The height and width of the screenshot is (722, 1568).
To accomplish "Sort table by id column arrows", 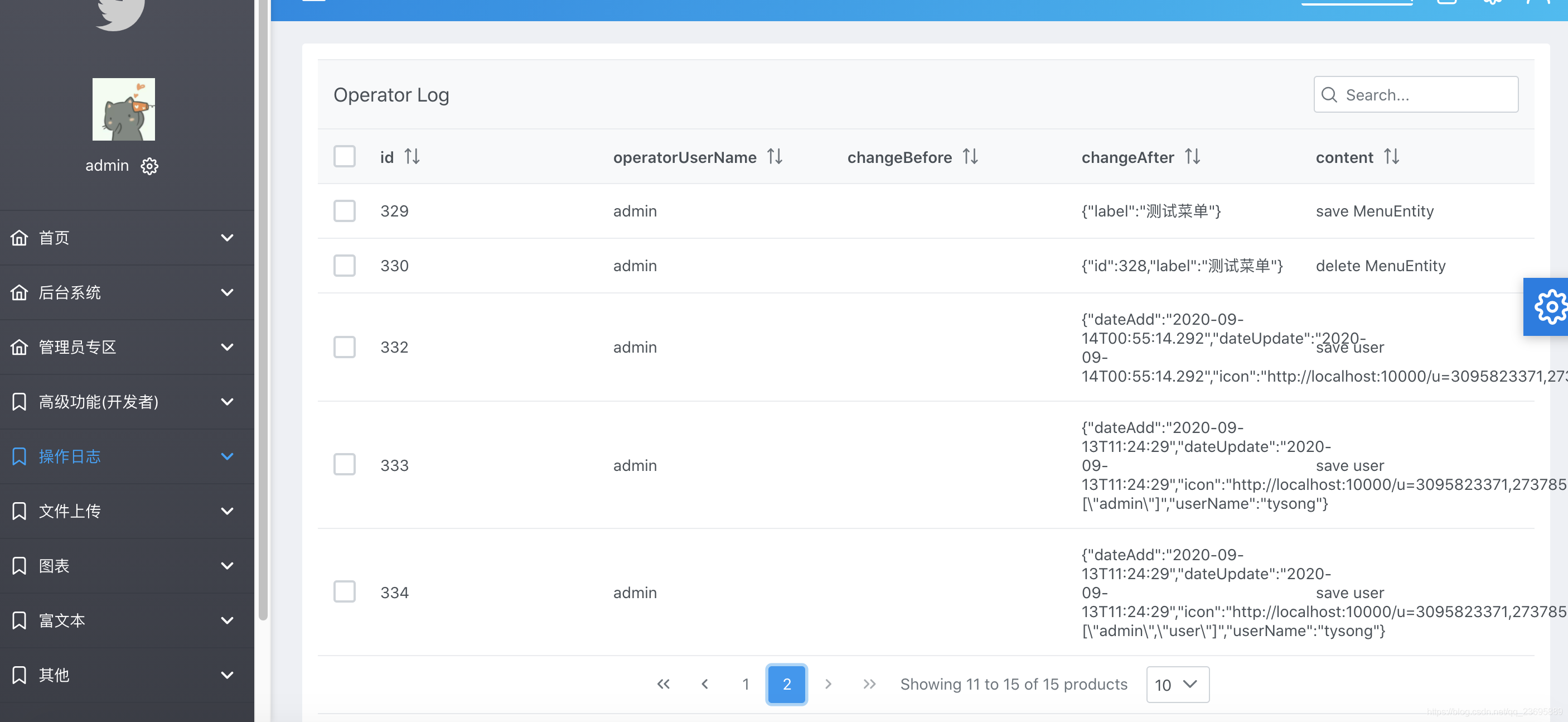I will (x=412, y=157).
